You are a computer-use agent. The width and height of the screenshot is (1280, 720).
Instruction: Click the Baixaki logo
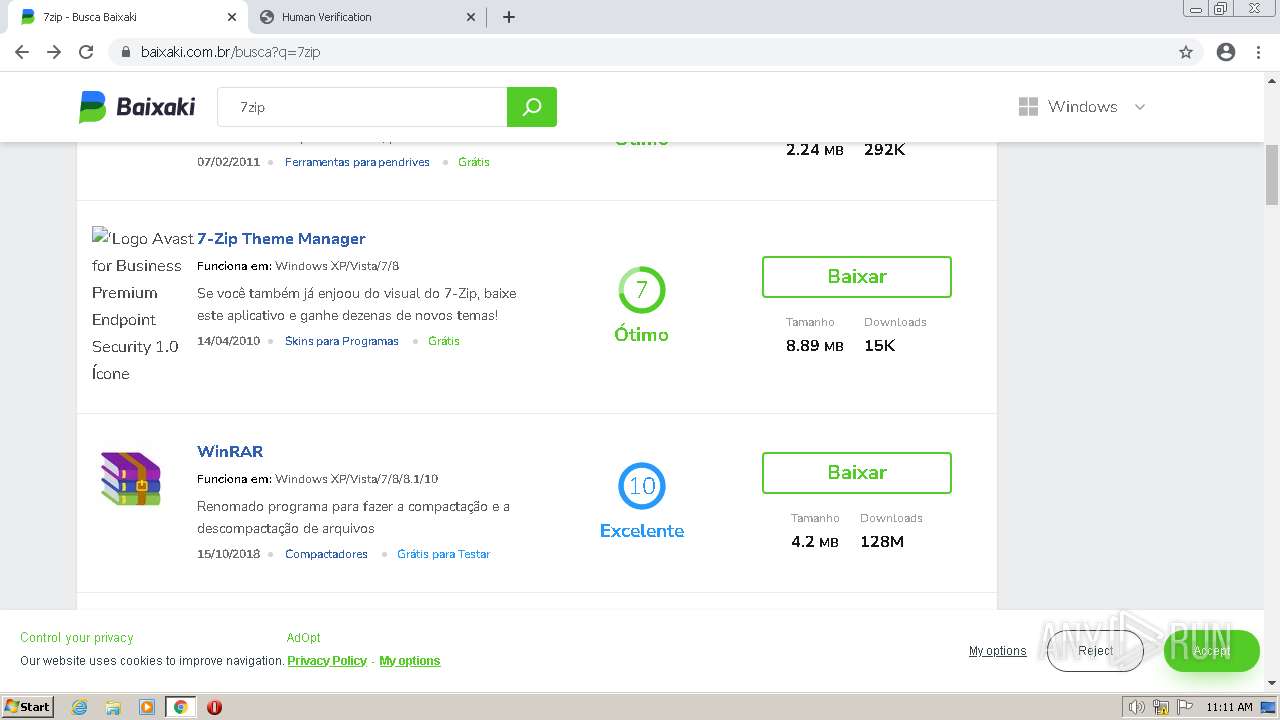click(x=137, y=107)
